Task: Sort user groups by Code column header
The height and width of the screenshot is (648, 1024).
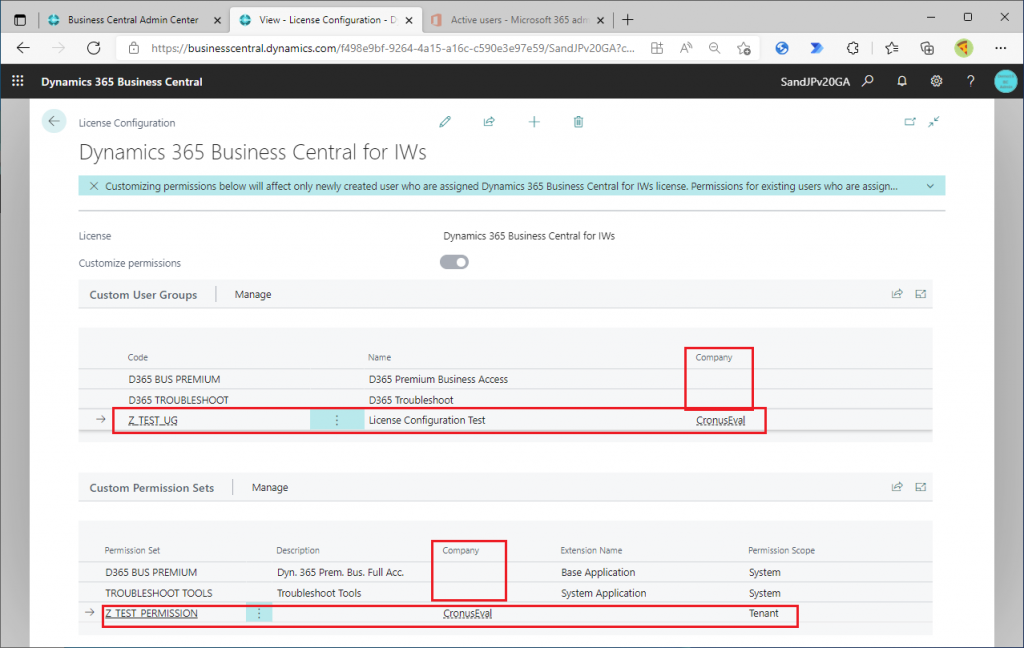Action: coord(138,357)
